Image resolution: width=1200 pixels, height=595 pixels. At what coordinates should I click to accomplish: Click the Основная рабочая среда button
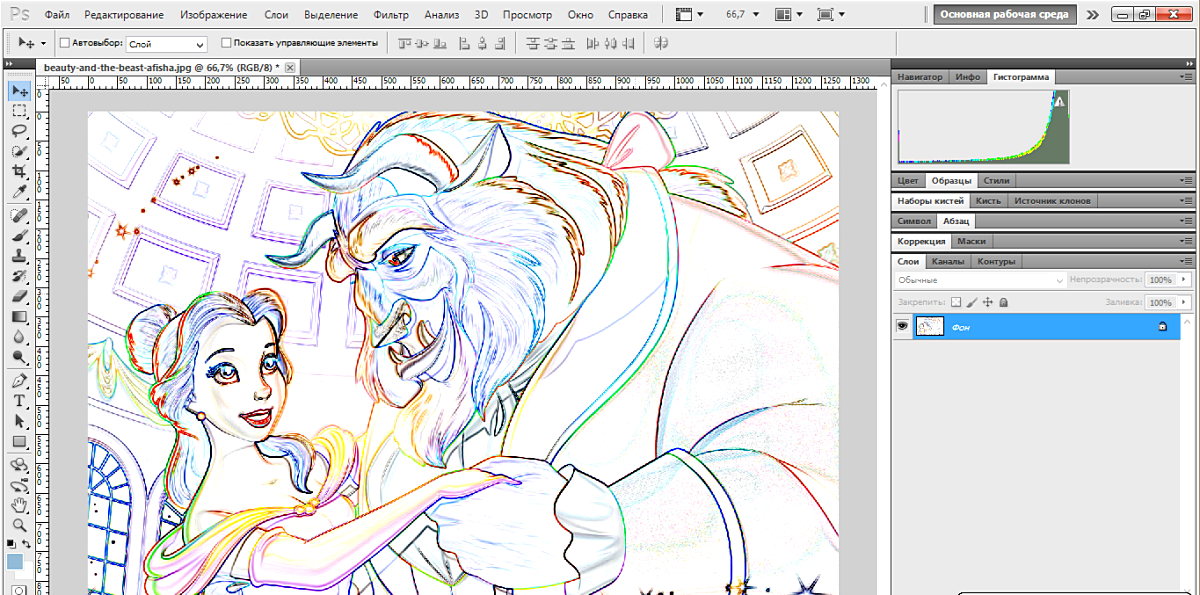1004,15
